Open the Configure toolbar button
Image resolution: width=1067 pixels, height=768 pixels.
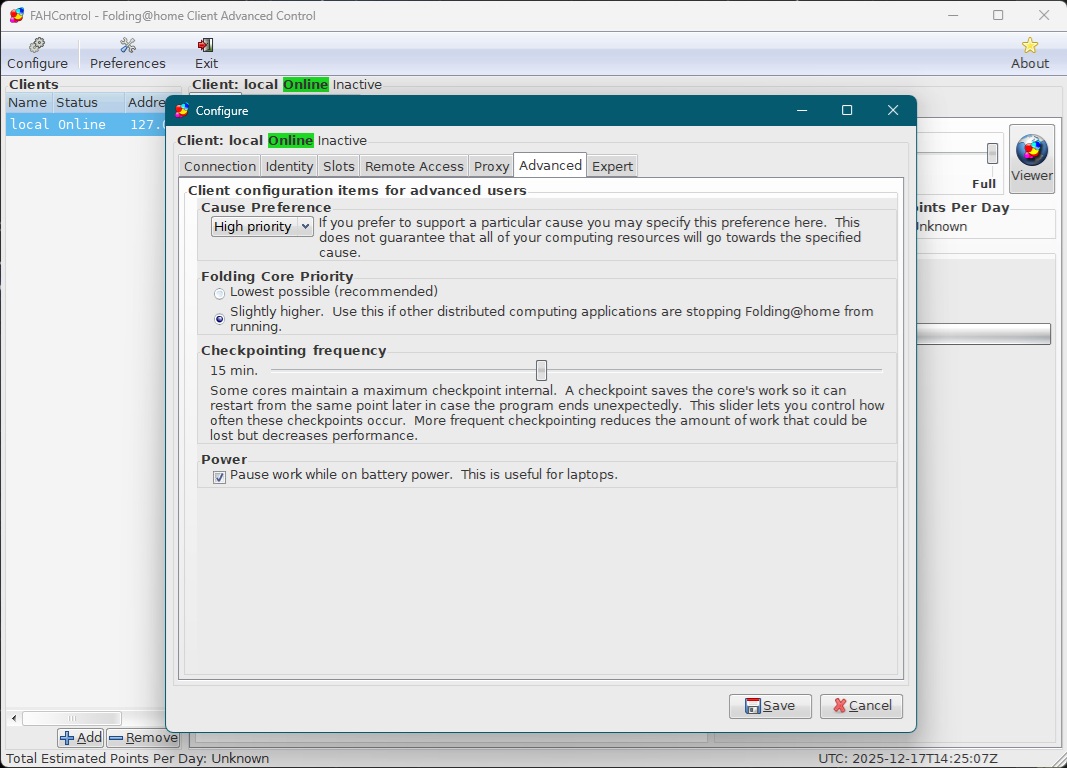point(37,54)
